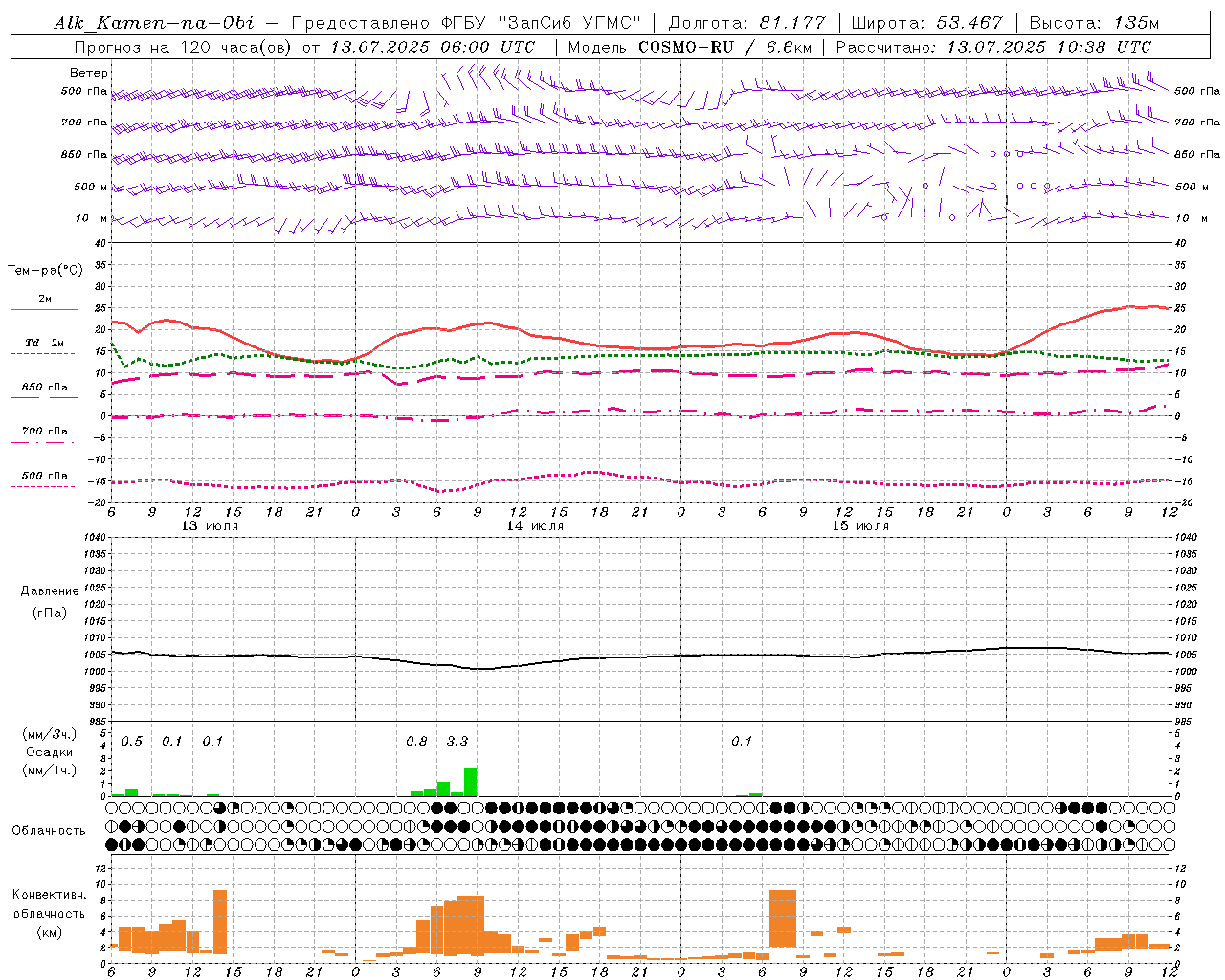Screen dimensions: 1225x980
Task: Click the Давление (гПа) label
Action: pos(49,602)
